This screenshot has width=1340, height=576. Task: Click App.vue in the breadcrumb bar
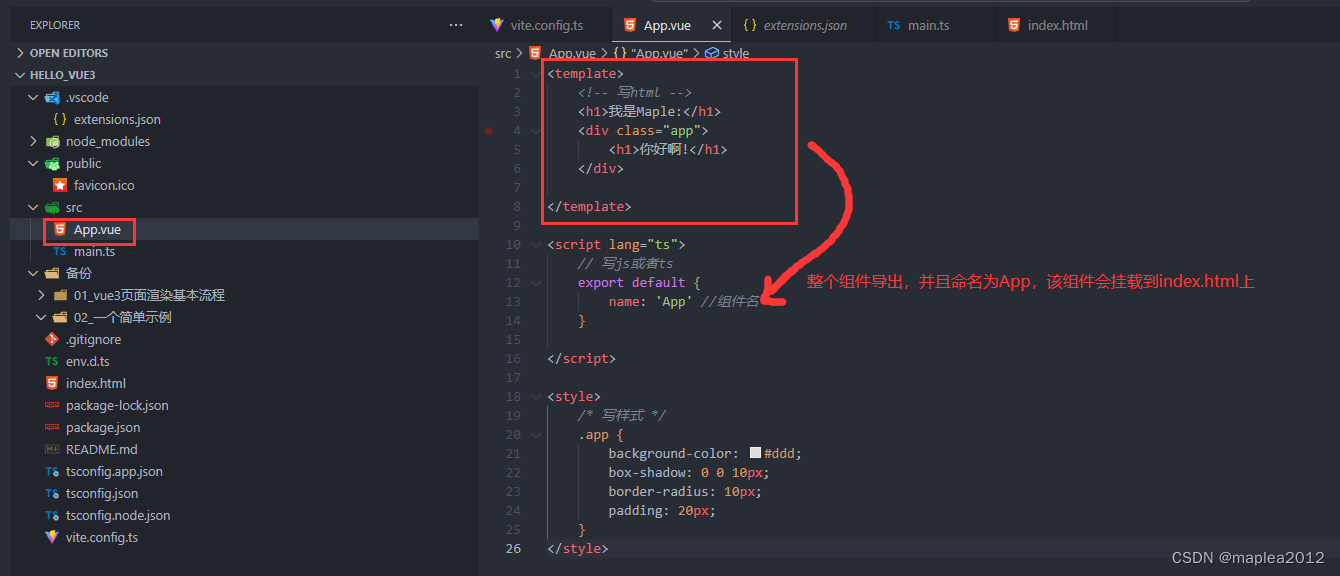pos(570,53)
